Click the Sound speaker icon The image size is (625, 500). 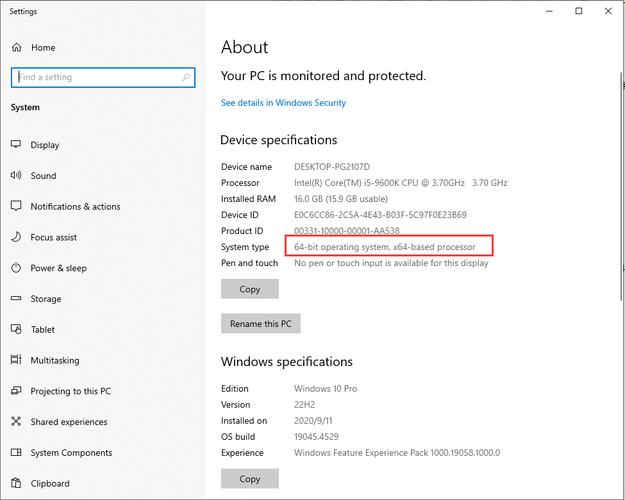[x=16, y=176]
